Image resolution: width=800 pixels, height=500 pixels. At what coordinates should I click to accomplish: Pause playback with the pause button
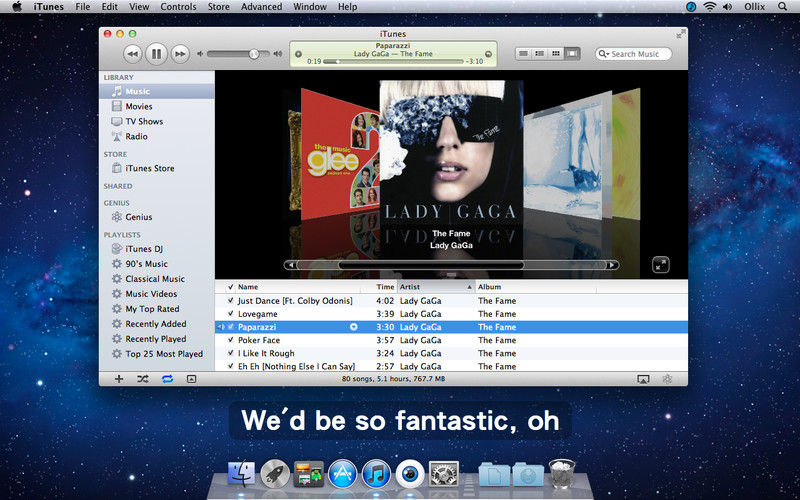coord(156,54)
